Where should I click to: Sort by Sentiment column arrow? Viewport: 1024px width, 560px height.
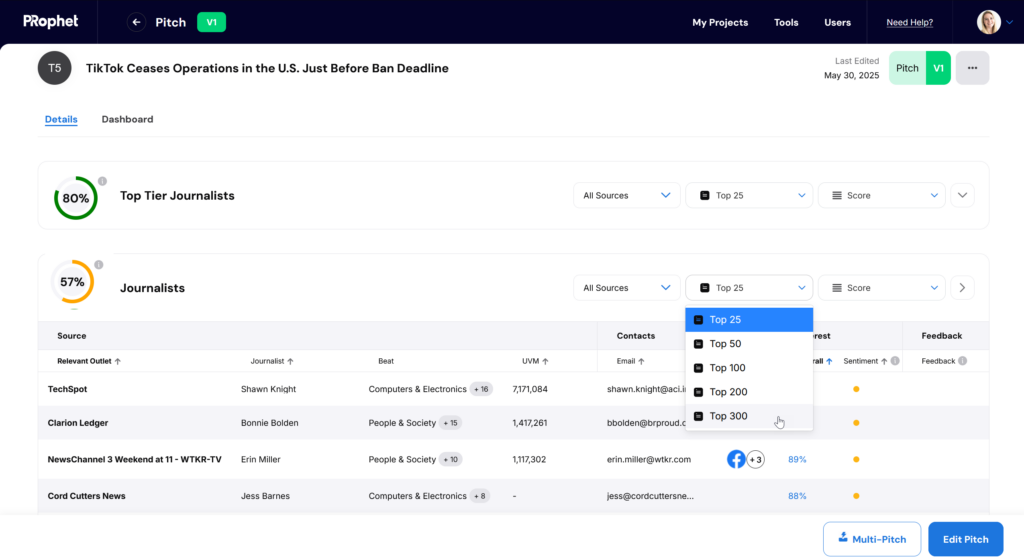[x=884, y=361]
